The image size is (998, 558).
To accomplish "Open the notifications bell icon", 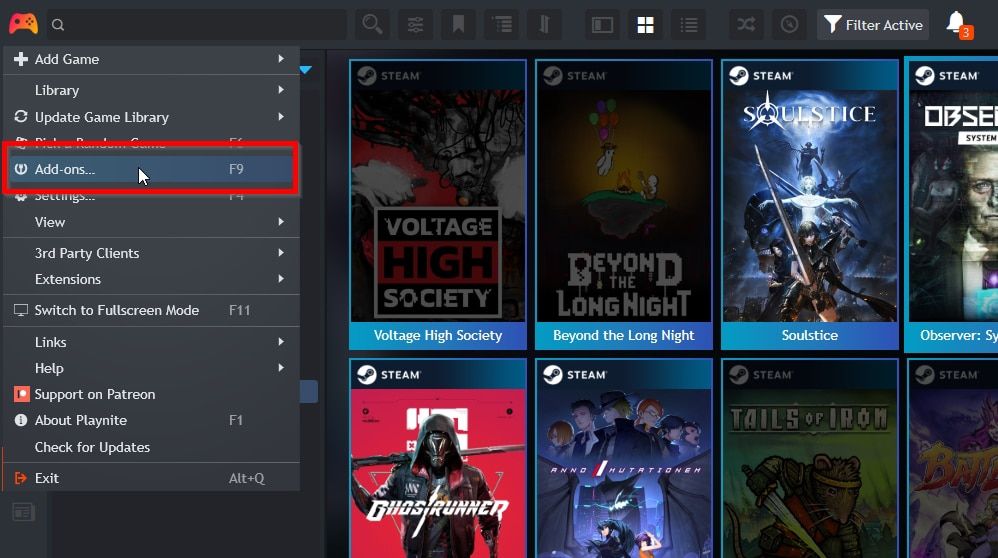I will click(x=957, y=24).
